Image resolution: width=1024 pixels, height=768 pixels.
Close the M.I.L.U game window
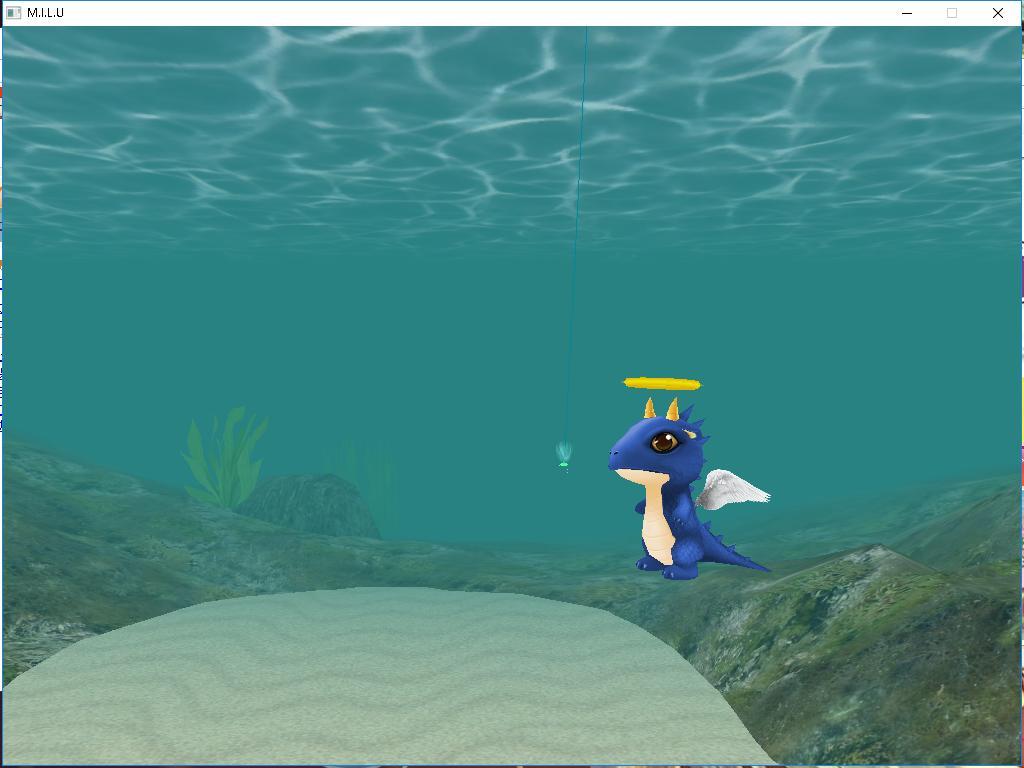click(x=997, y=13)
